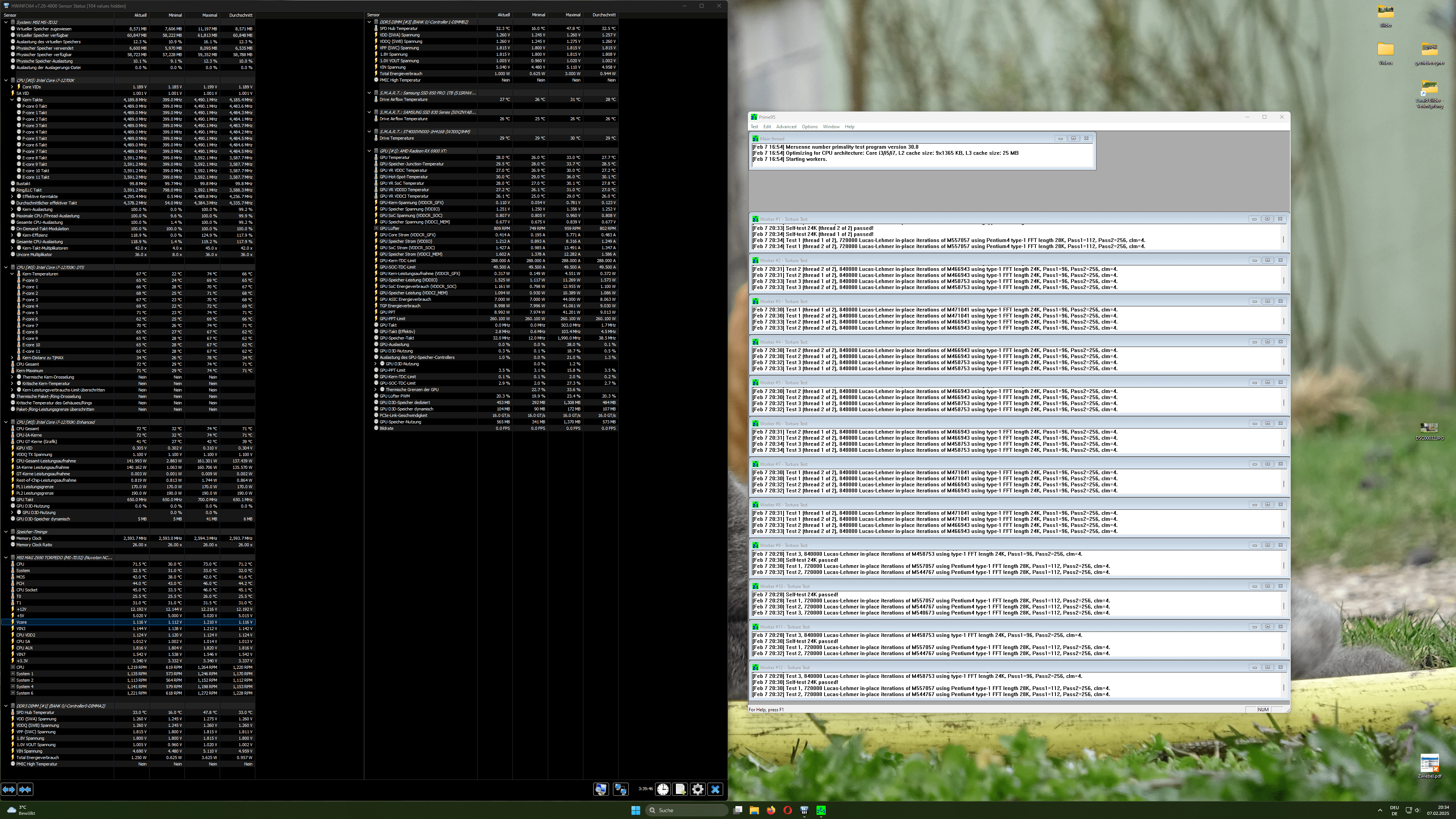Image resolution: width=1456 pixels, height=819 pixels.
Task: Open the Advanced menu in Prime95
Action: (x=786, y=127)
